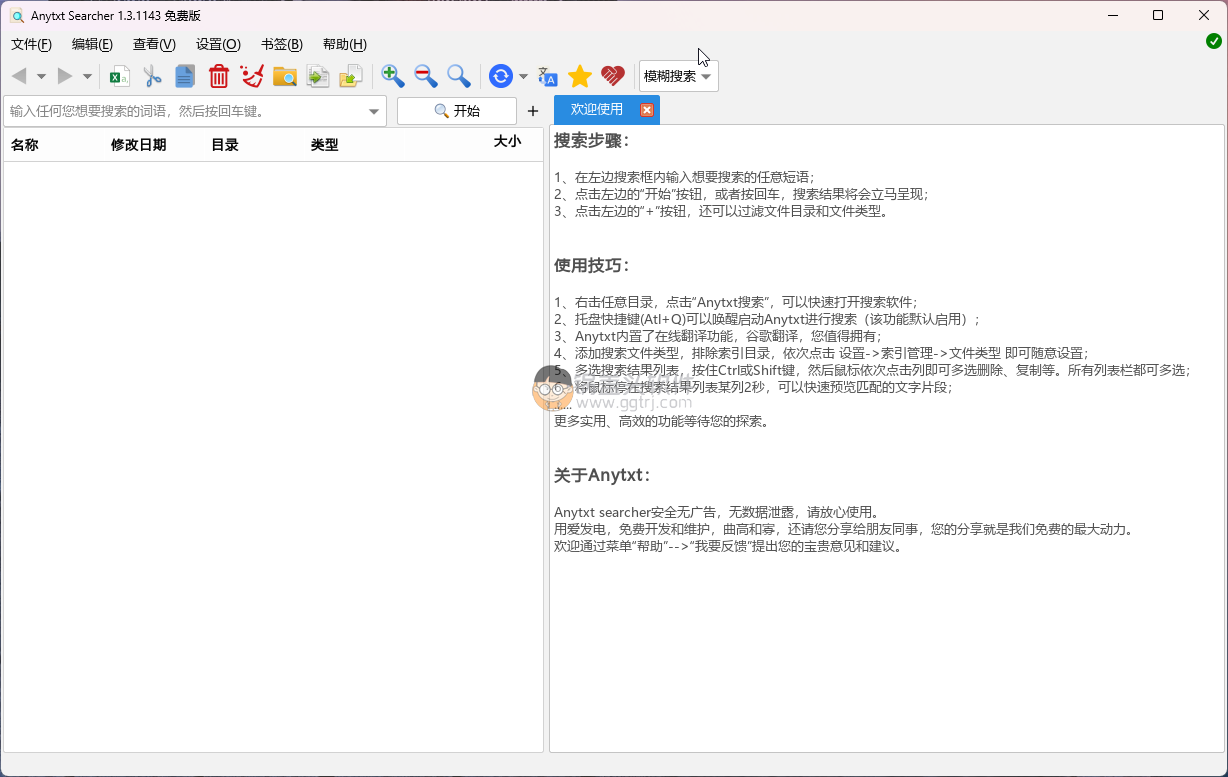The image size is (1228, 777).
Task: Click the blue document copy icon
Action: point(185,76)
